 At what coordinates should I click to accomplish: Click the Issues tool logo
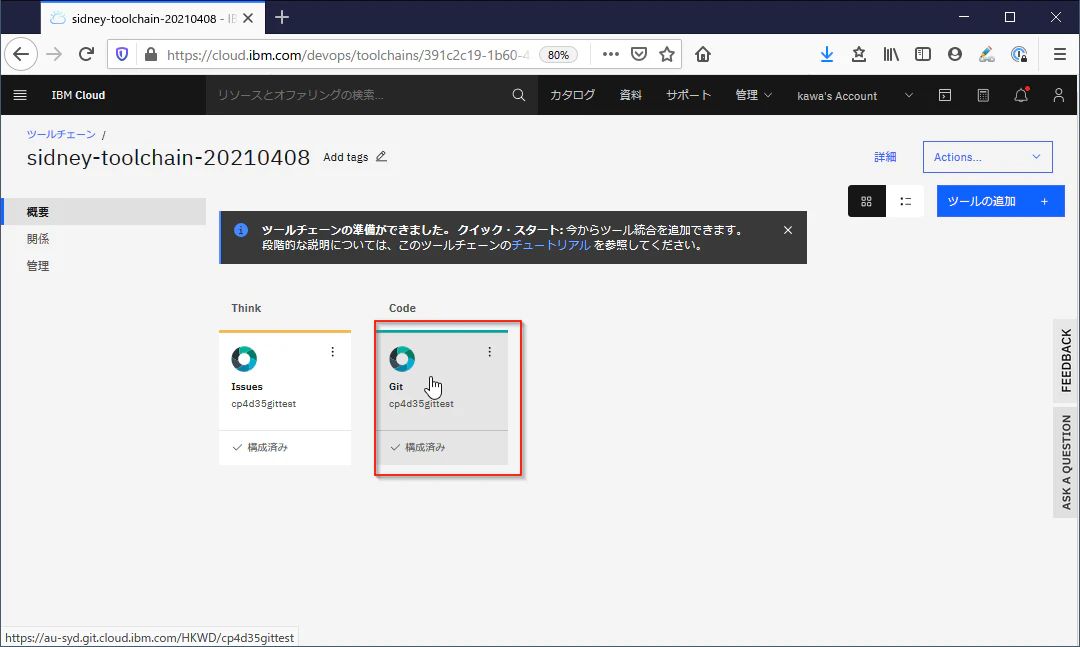244,358
